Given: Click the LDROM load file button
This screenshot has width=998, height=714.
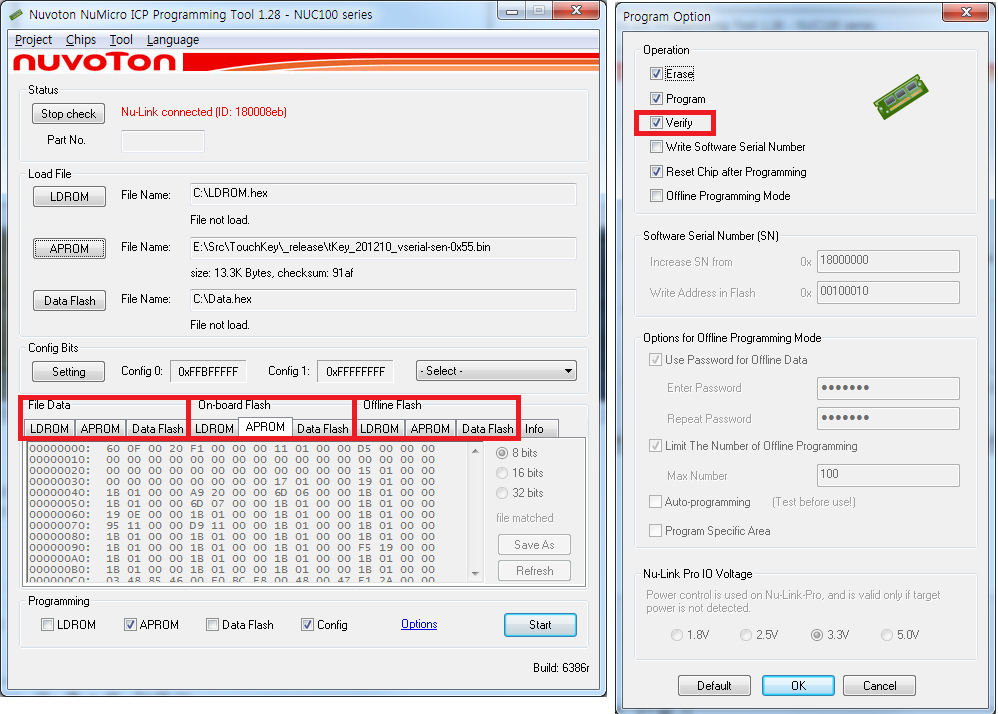Looking at the screenshot, I should click(69, 197).
